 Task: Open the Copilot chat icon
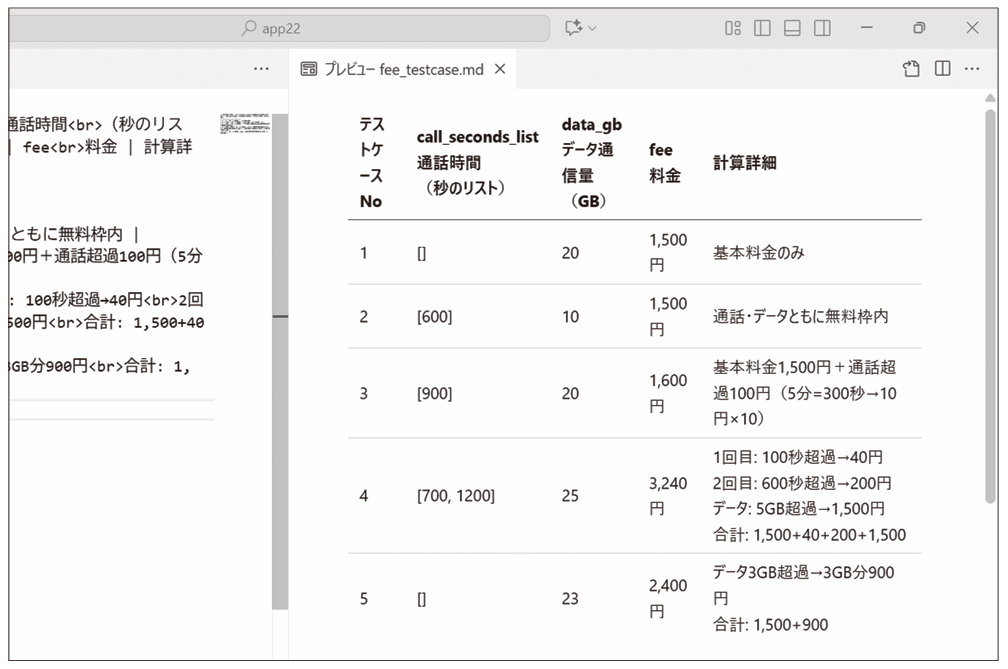click(573, 28)
